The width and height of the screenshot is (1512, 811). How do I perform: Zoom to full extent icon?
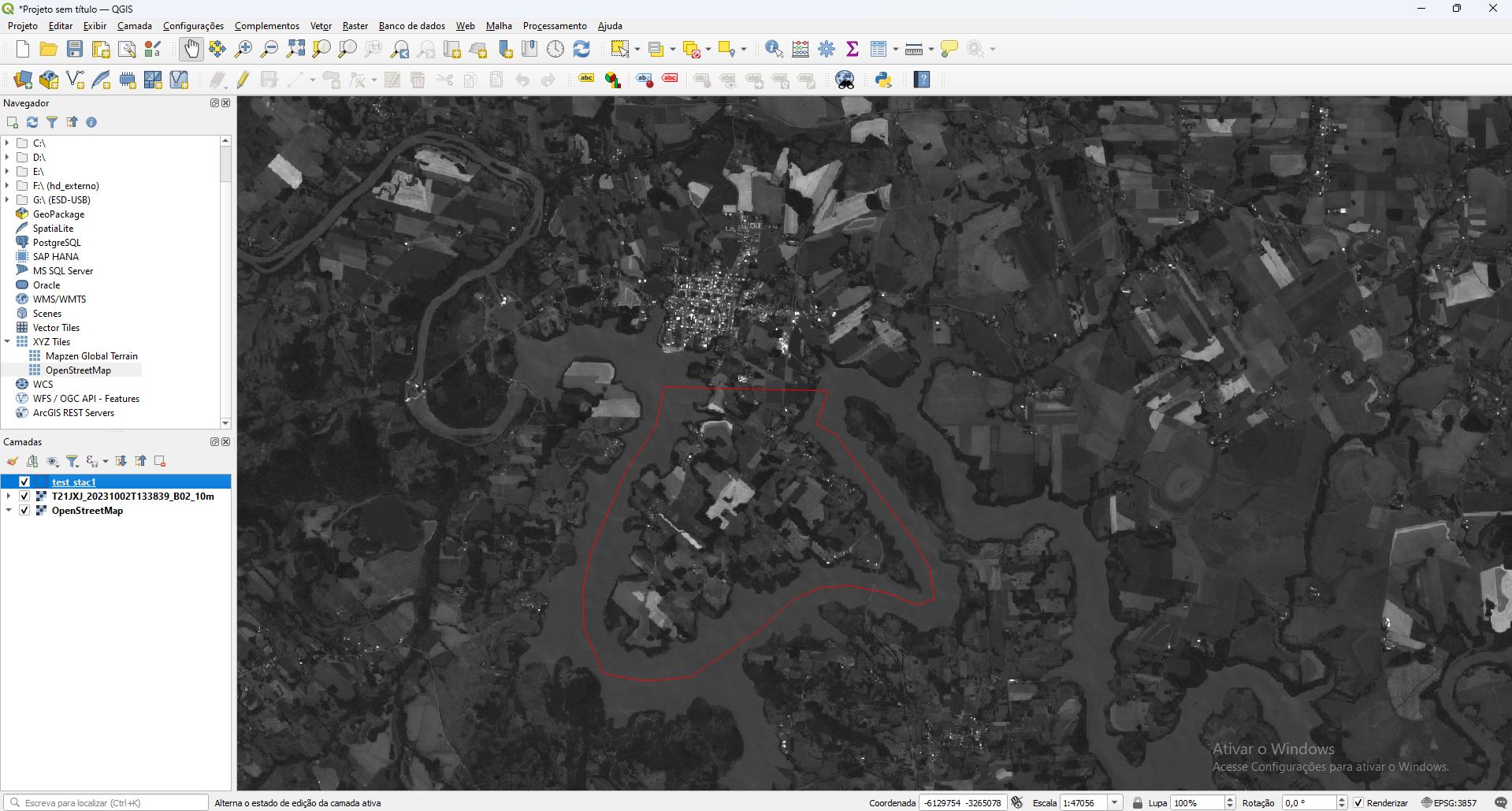tap(295, 49)
